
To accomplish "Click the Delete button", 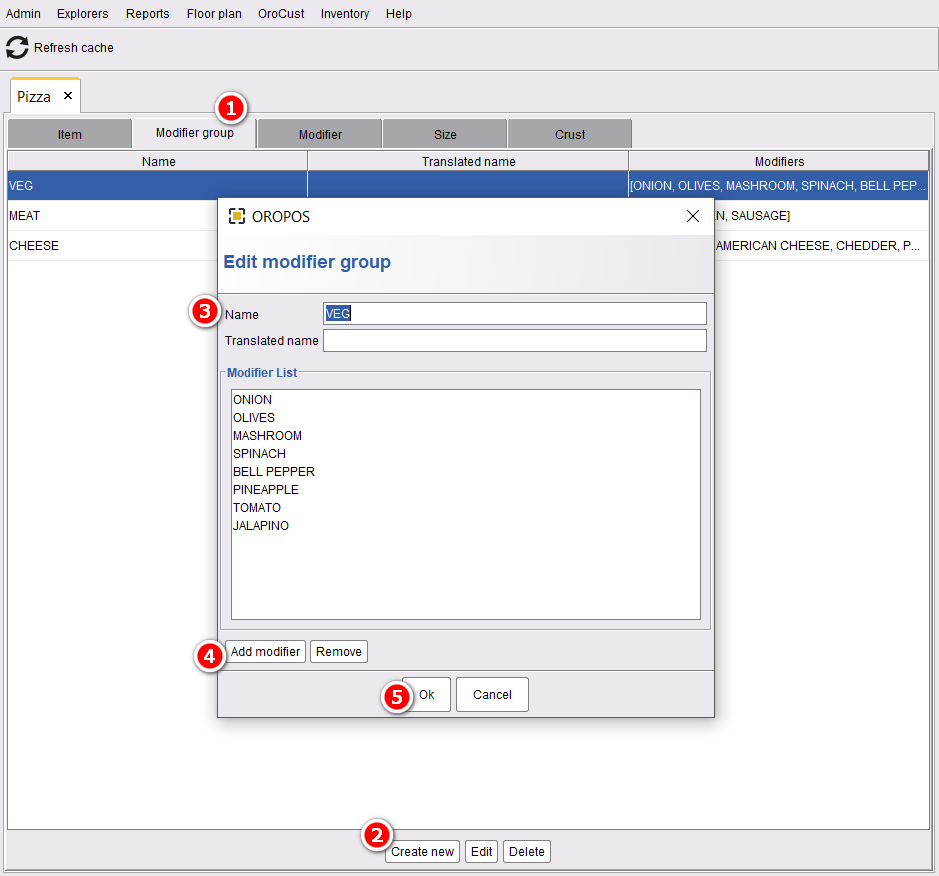I will pyautogui.click(x=527, y=851).
